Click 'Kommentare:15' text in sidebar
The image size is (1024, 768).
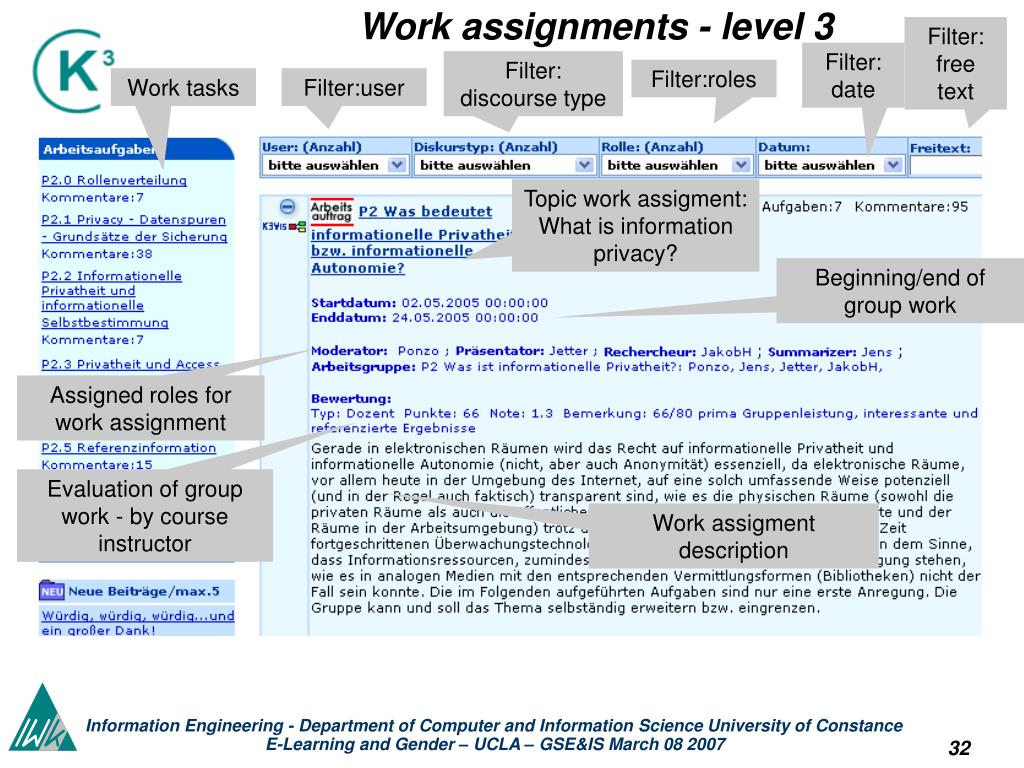(x=97, y=464)
